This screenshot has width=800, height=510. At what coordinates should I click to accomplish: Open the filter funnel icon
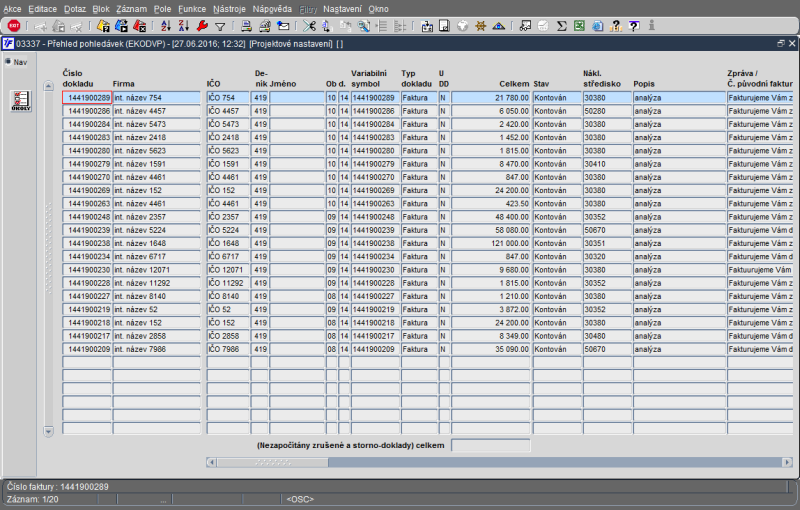tap(220, 26)
